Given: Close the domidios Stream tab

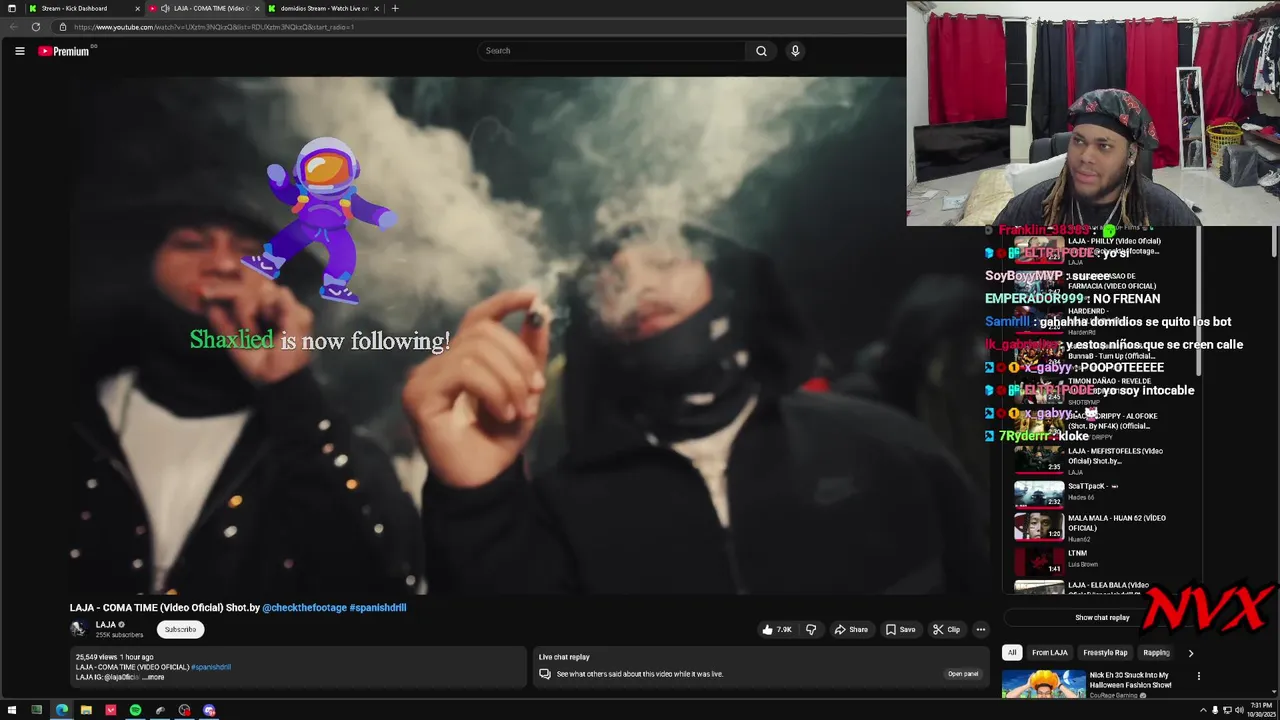Looking at the screenshot, I should 376,8.
